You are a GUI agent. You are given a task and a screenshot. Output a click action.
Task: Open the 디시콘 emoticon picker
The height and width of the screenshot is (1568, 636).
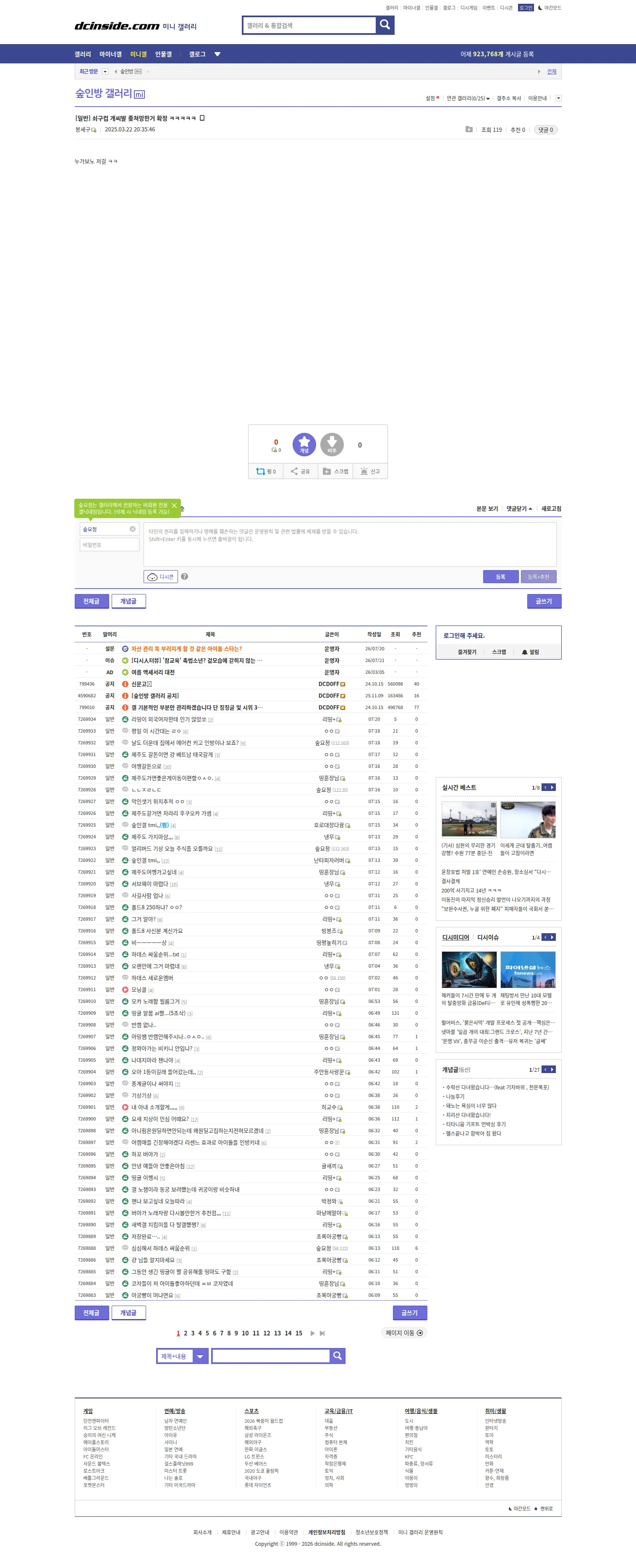coord(161,576)
